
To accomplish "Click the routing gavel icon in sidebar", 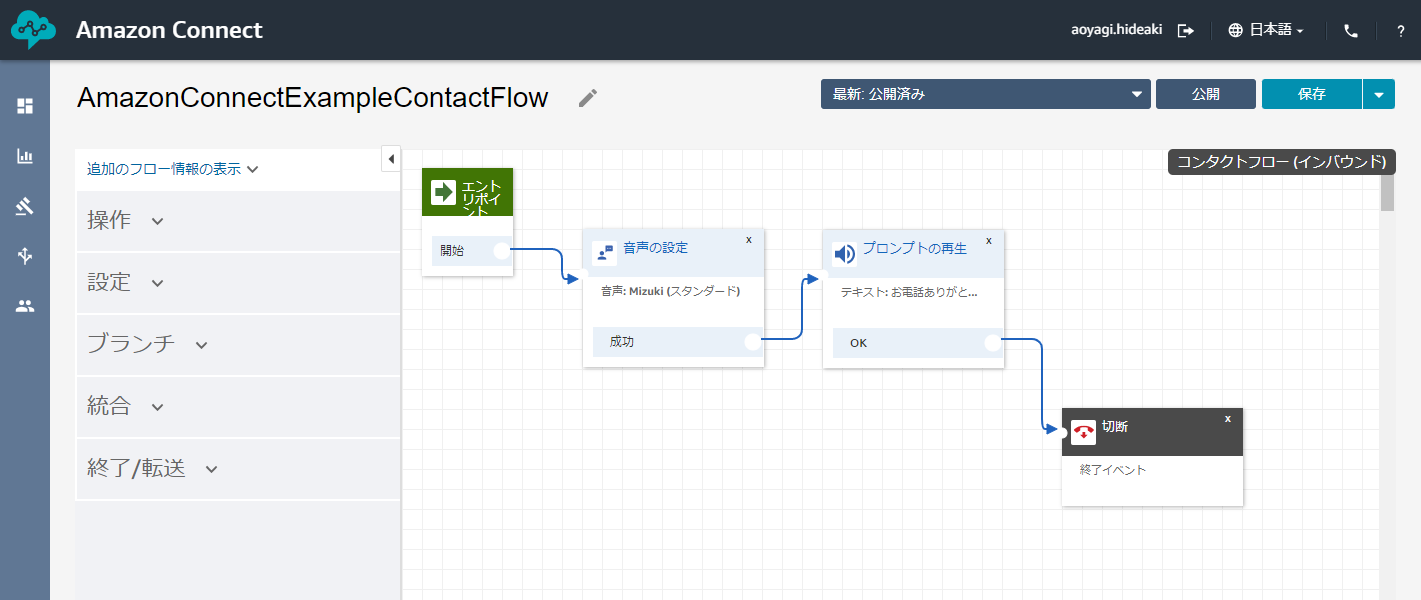I will [x=25, y=206].
